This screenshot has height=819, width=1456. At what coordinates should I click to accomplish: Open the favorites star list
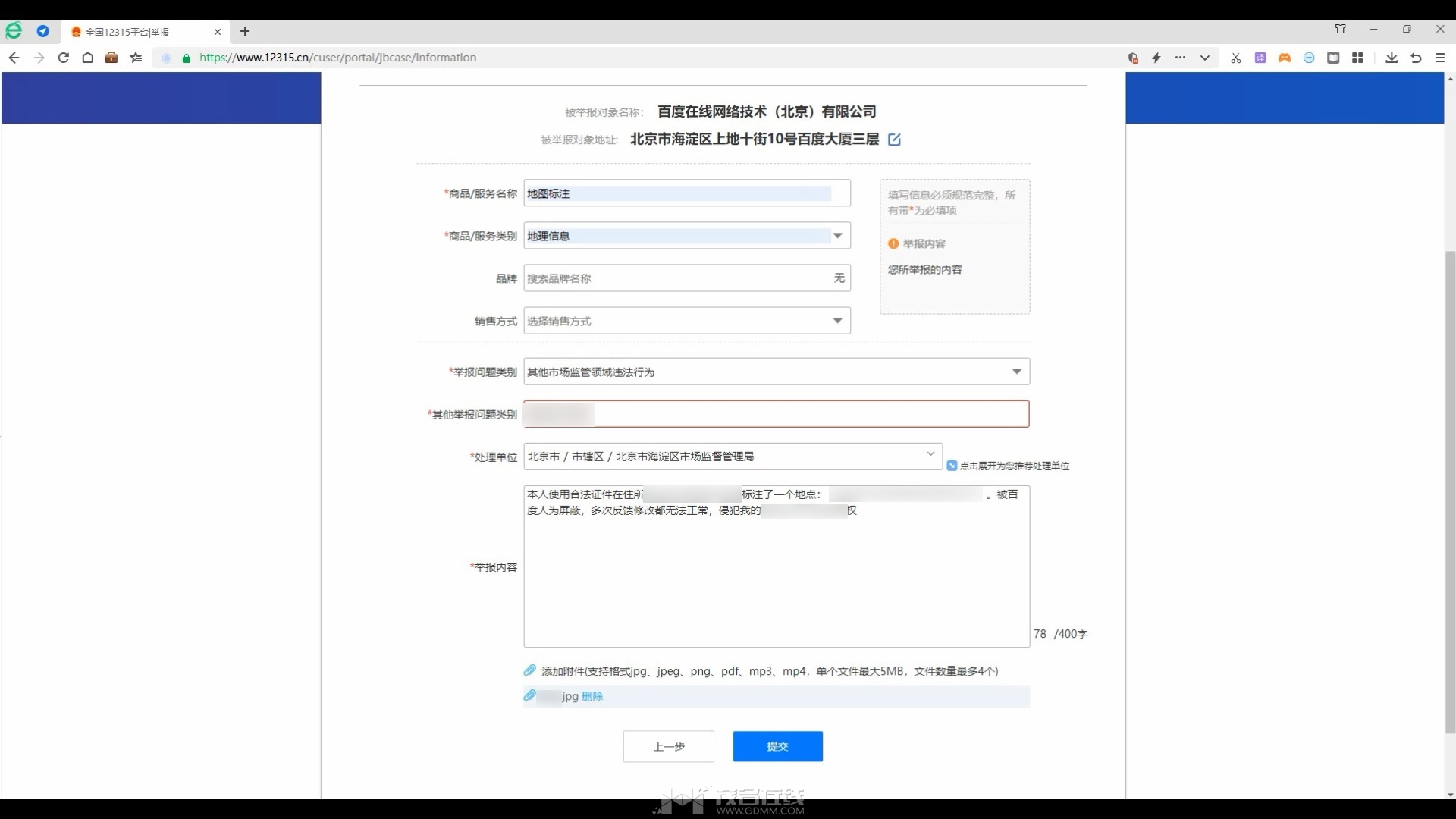coord(136,58)
